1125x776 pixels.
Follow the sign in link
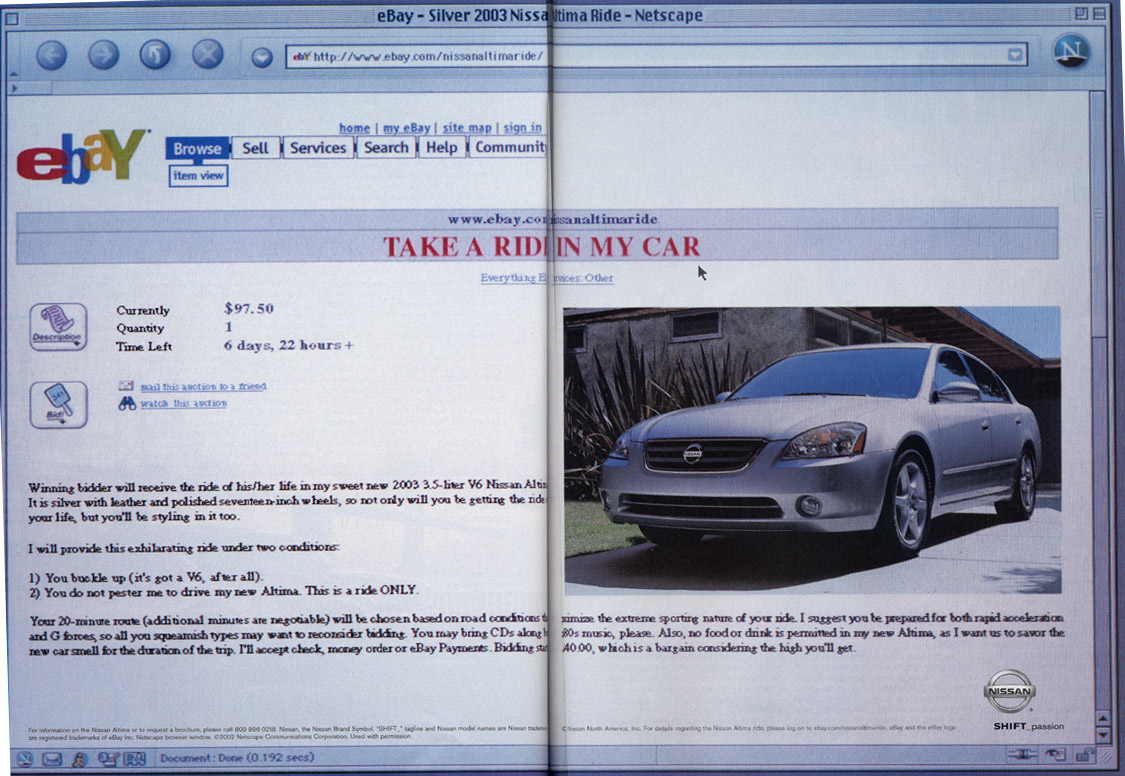(522, 127)
